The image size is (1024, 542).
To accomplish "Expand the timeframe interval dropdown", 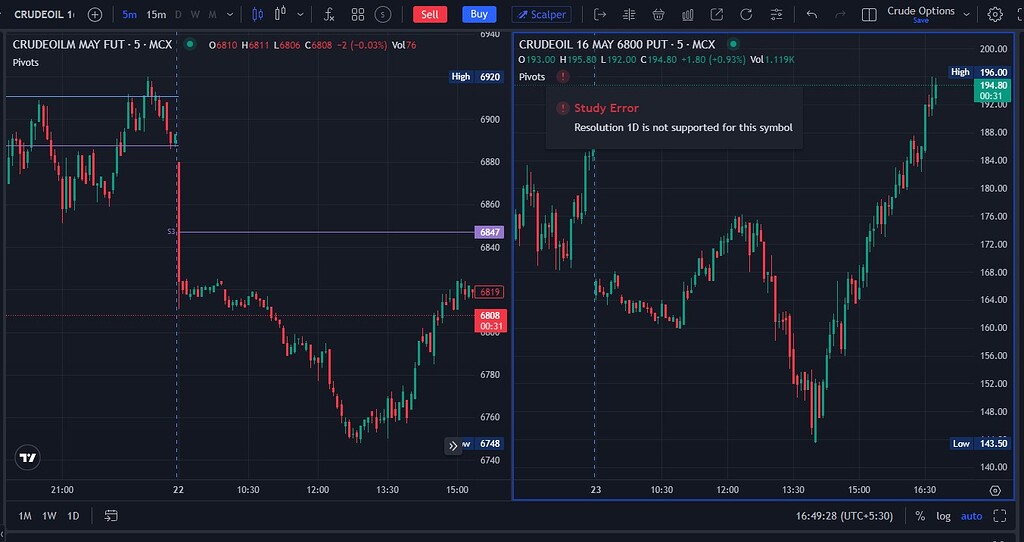I will 229,14.
